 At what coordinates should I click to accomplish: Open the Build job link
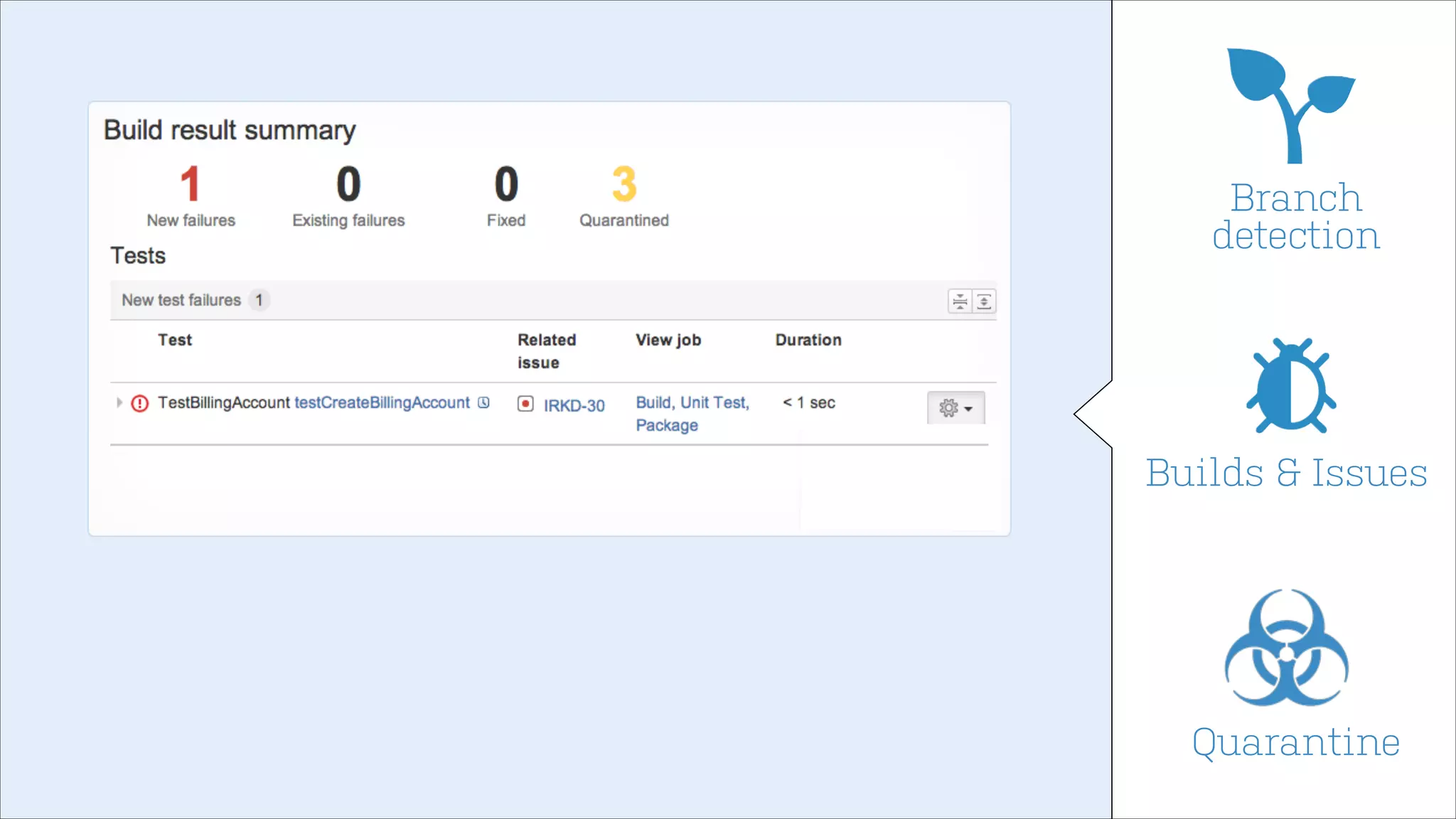(653, 402)
